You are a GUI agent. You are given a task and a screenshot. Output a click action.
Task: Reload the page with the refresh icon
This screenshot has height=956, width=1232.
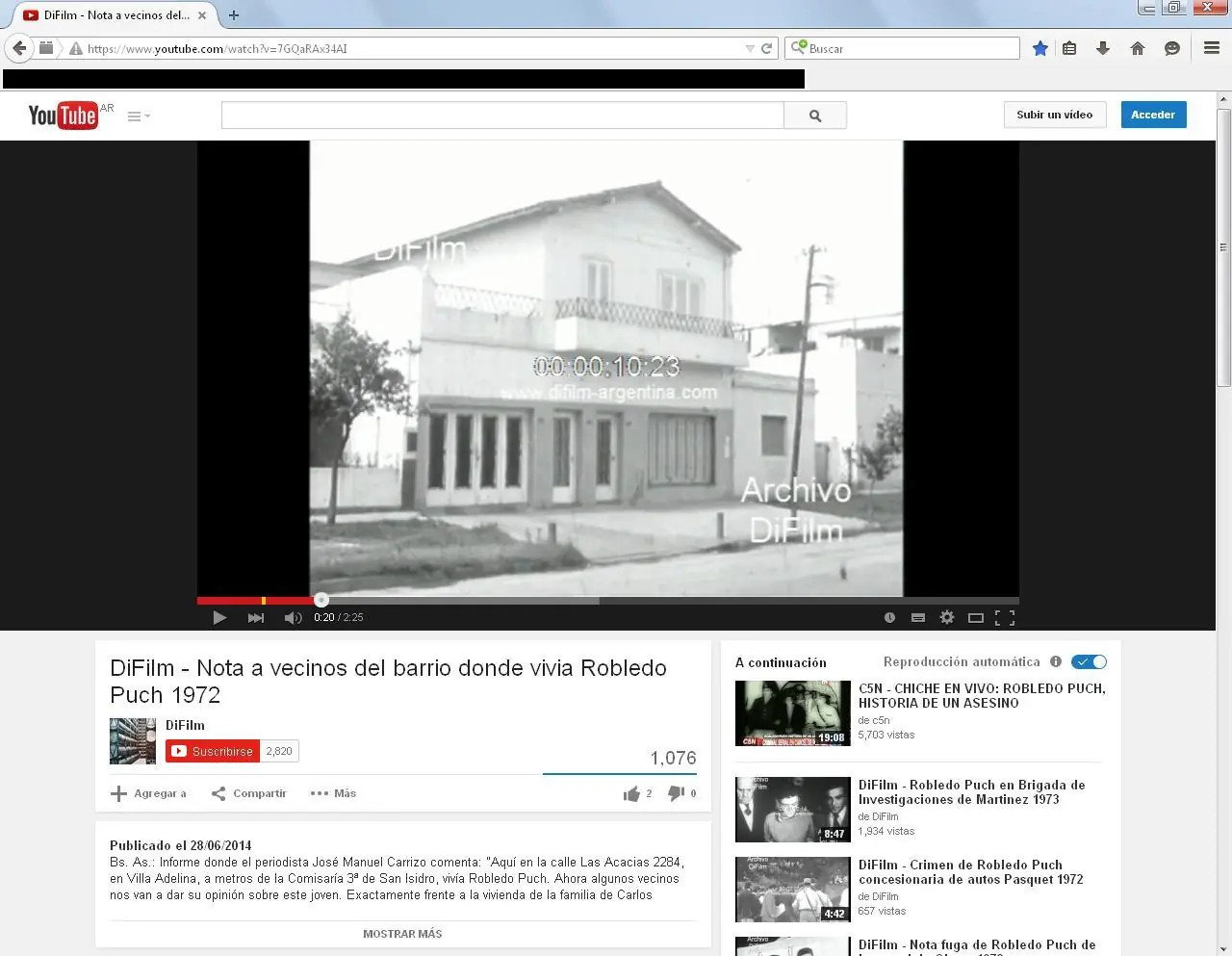click(767, 48)
